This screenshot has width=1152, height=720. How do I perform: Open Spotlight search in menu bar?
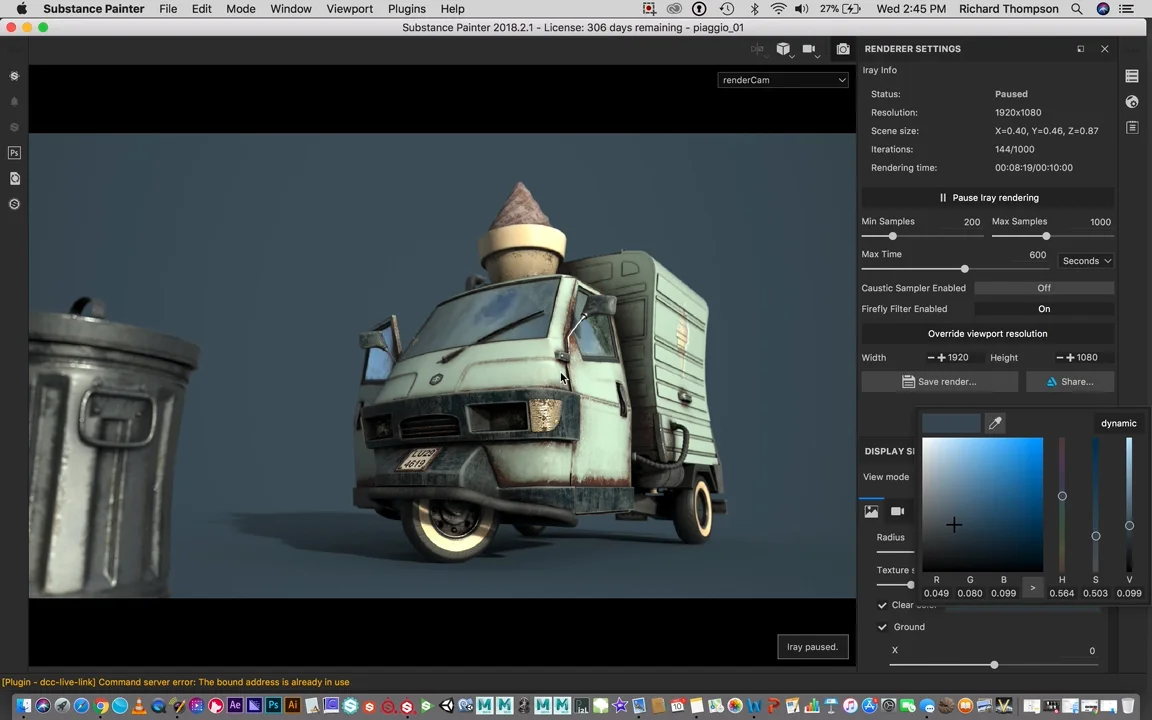[x=1076, y=9]
